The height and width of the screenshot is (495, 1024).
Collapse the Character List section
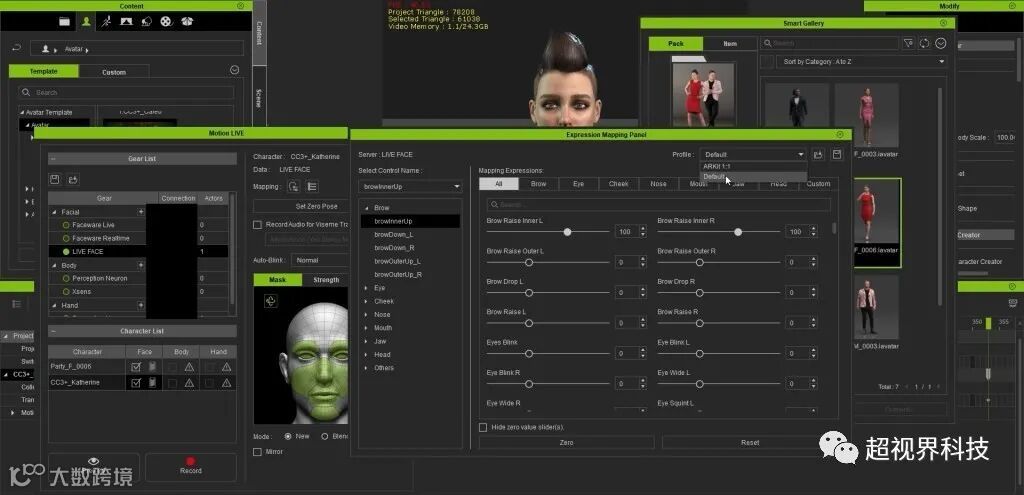(x=53, y=331)
